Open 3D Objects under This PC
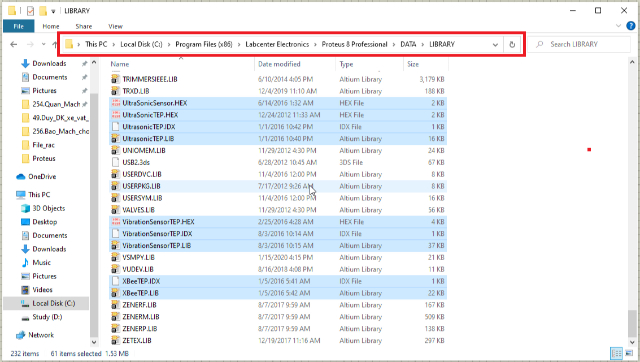 (49, 208)
